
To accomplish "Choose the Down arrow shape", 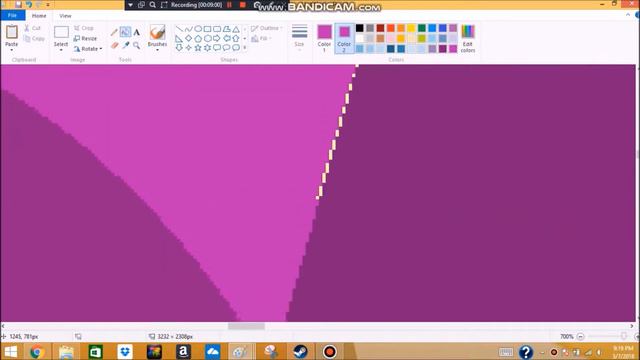I will coord(179,48).
